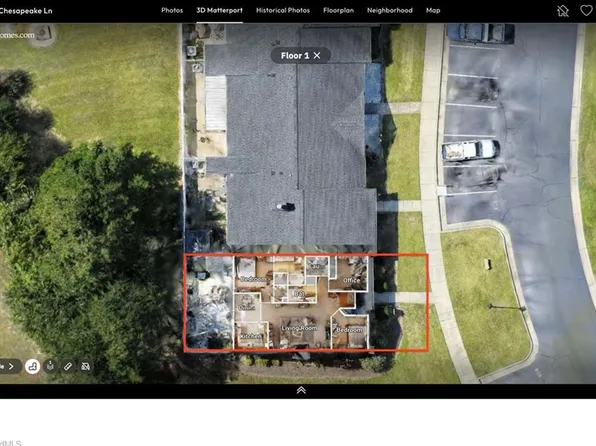Viewport: 596px width, 446px height.
Task: Click the Living Room label
Action: coord(300,328)
